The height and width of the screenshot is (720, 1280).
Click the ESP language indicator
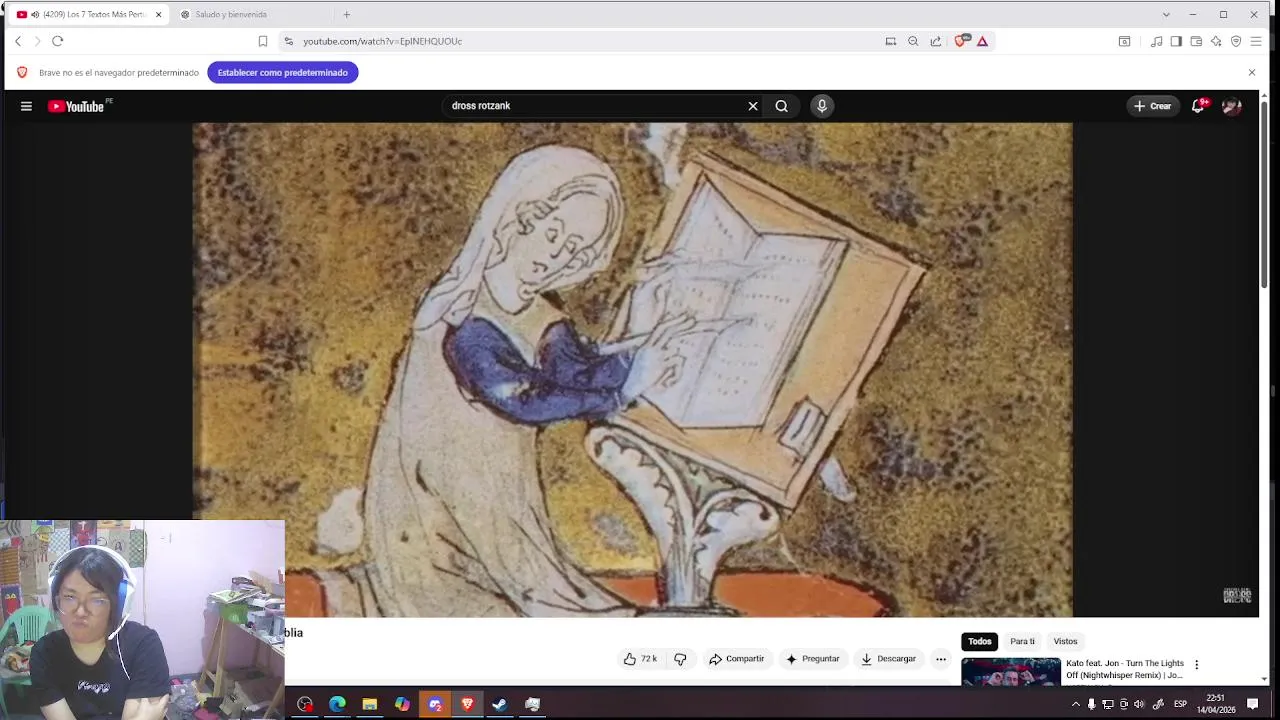(1180, 704)
